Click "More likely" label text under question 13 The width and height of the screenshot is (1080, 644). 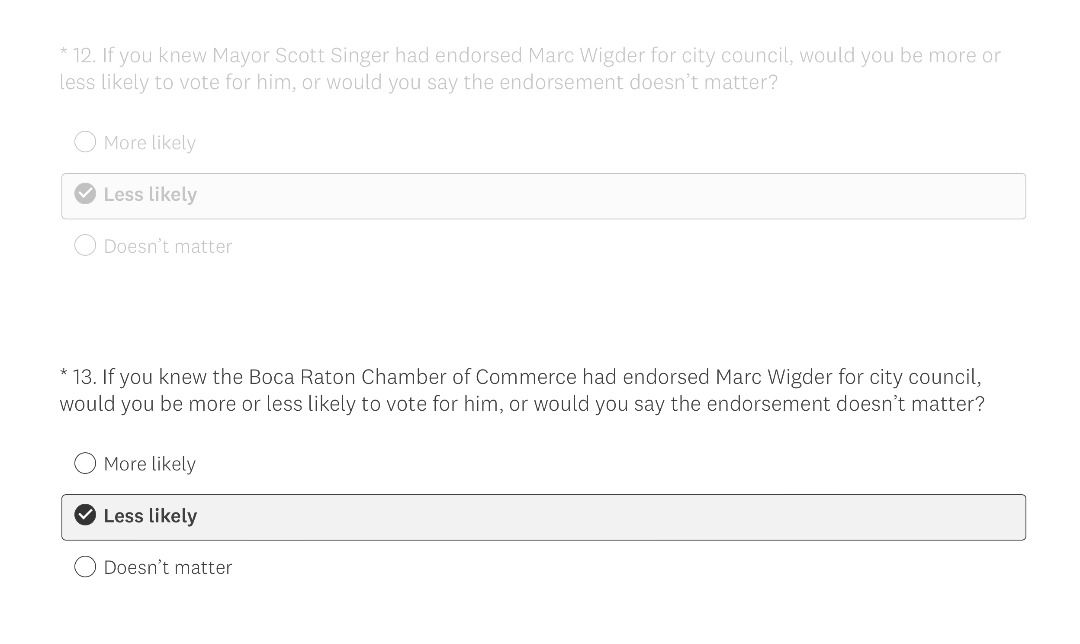click(149, 464)
